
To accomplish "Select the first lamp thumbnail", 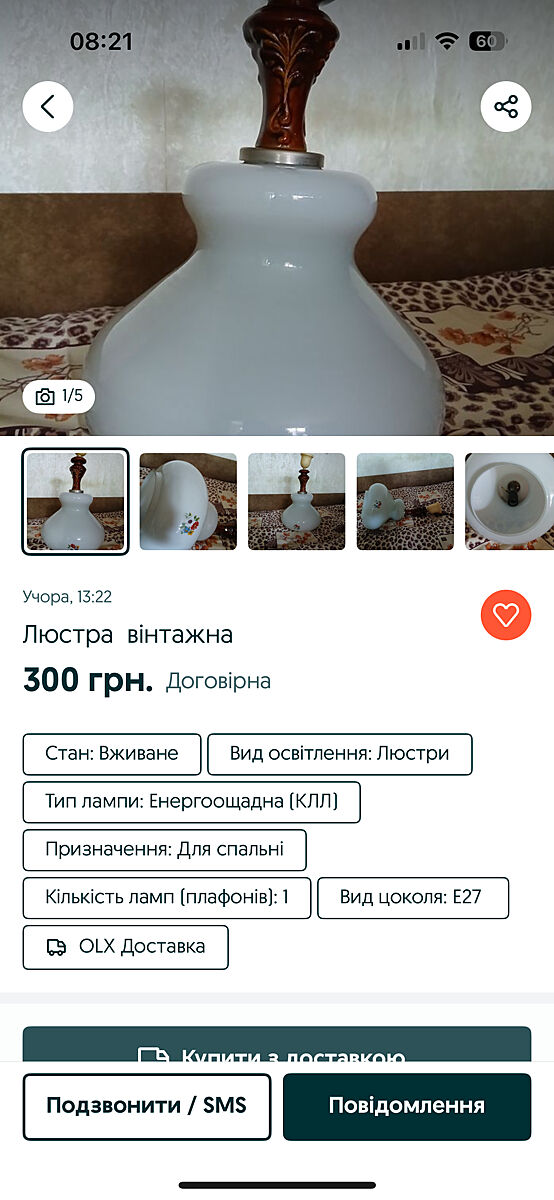I will [x=75, y=501].
